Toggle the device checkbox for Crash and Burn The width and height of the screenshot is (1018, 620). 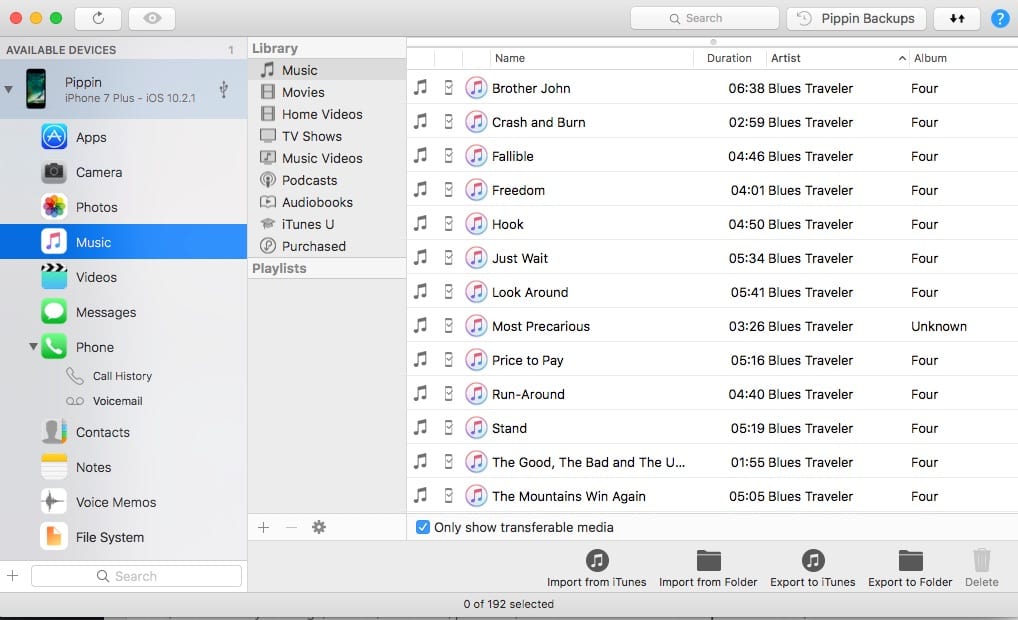pyautogui.click(x=449, y=122)
